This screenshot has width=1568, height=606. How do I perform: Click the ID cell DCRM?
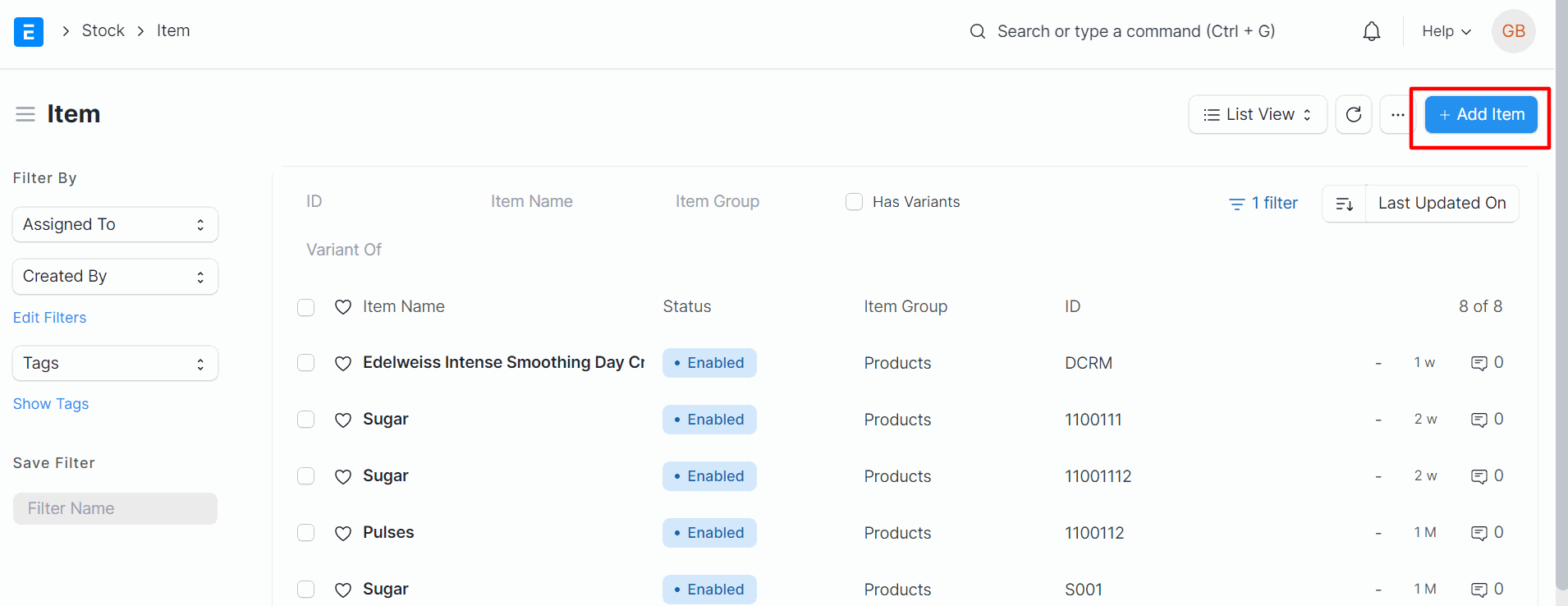click(x=1089, y=363)
